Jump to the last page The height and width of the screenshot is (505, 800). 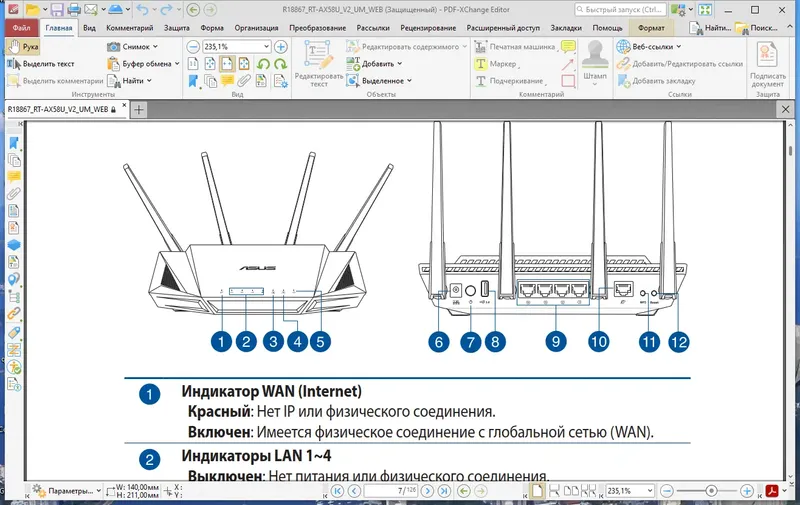pos(444,491)
